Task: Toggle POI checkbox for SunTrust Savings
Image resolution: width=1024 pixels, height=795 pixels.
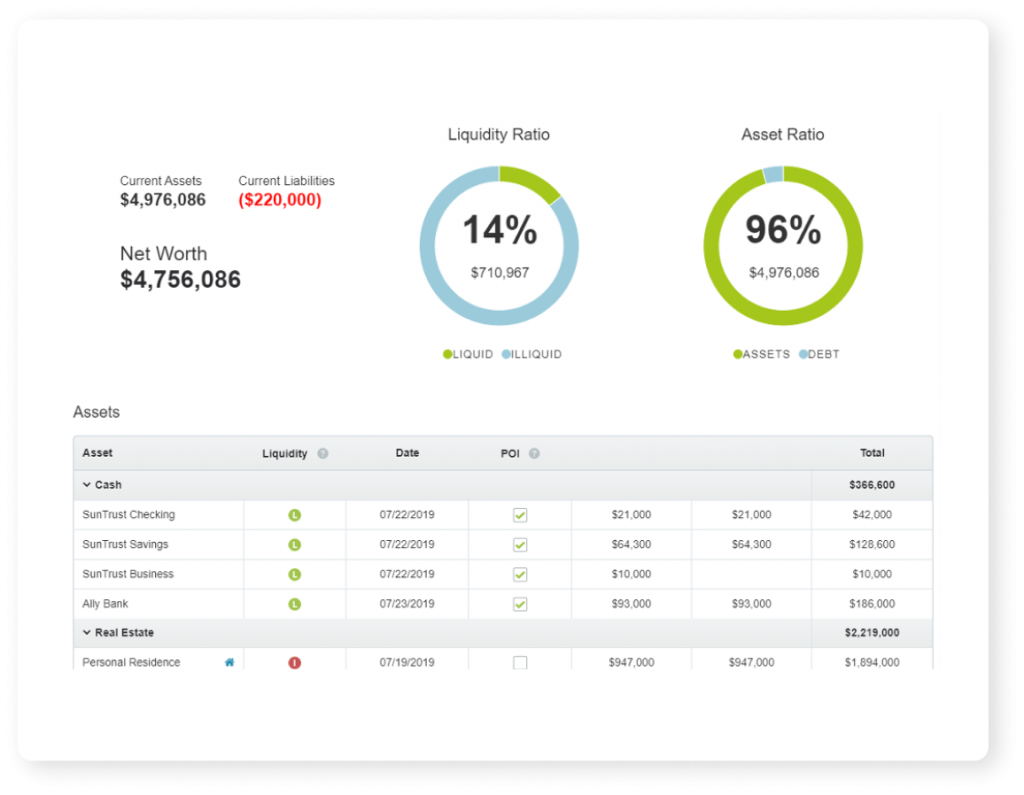Action: [x=520, y=545]
